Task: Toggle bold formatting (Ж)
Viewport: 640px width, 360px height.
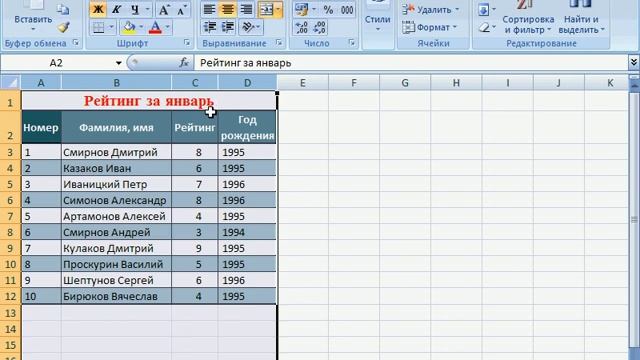Action: [98, 9]
